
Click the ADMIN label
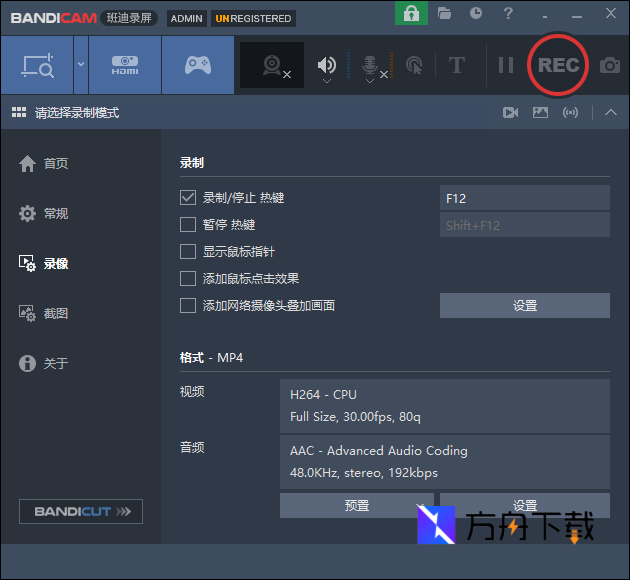click(186, 18)
